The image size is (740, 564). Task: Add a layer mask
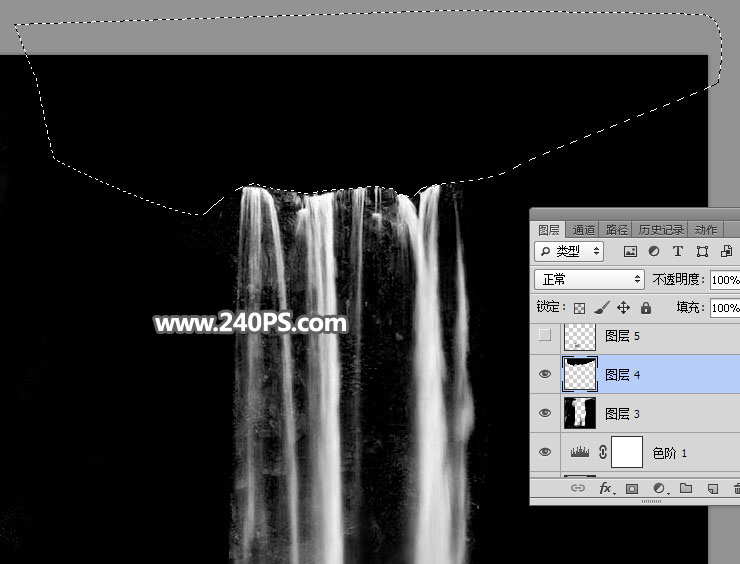631,488
